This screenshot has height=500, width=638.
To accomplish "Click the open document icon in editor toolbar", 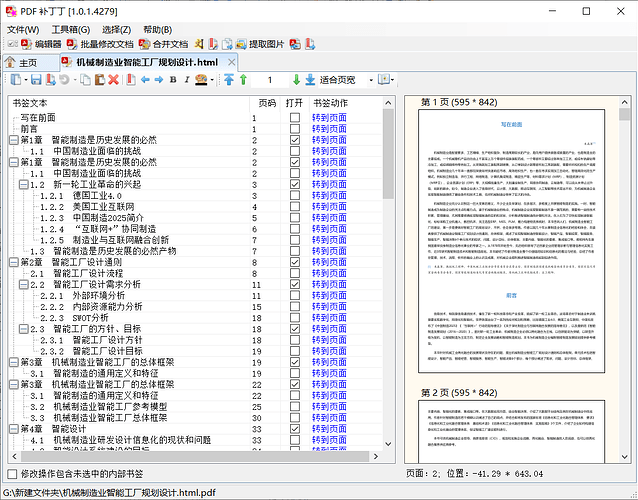I will (16, 79).
